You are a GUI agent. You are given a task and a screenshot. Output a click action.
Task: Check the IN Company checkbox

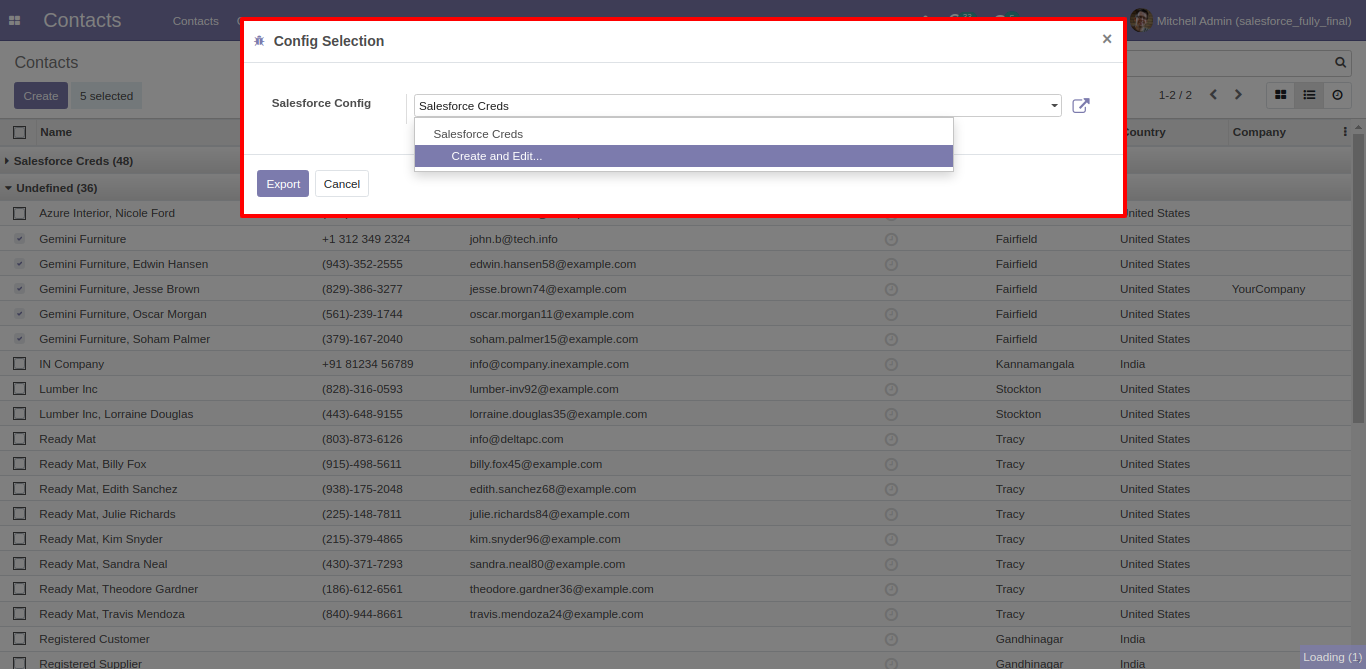19,364
